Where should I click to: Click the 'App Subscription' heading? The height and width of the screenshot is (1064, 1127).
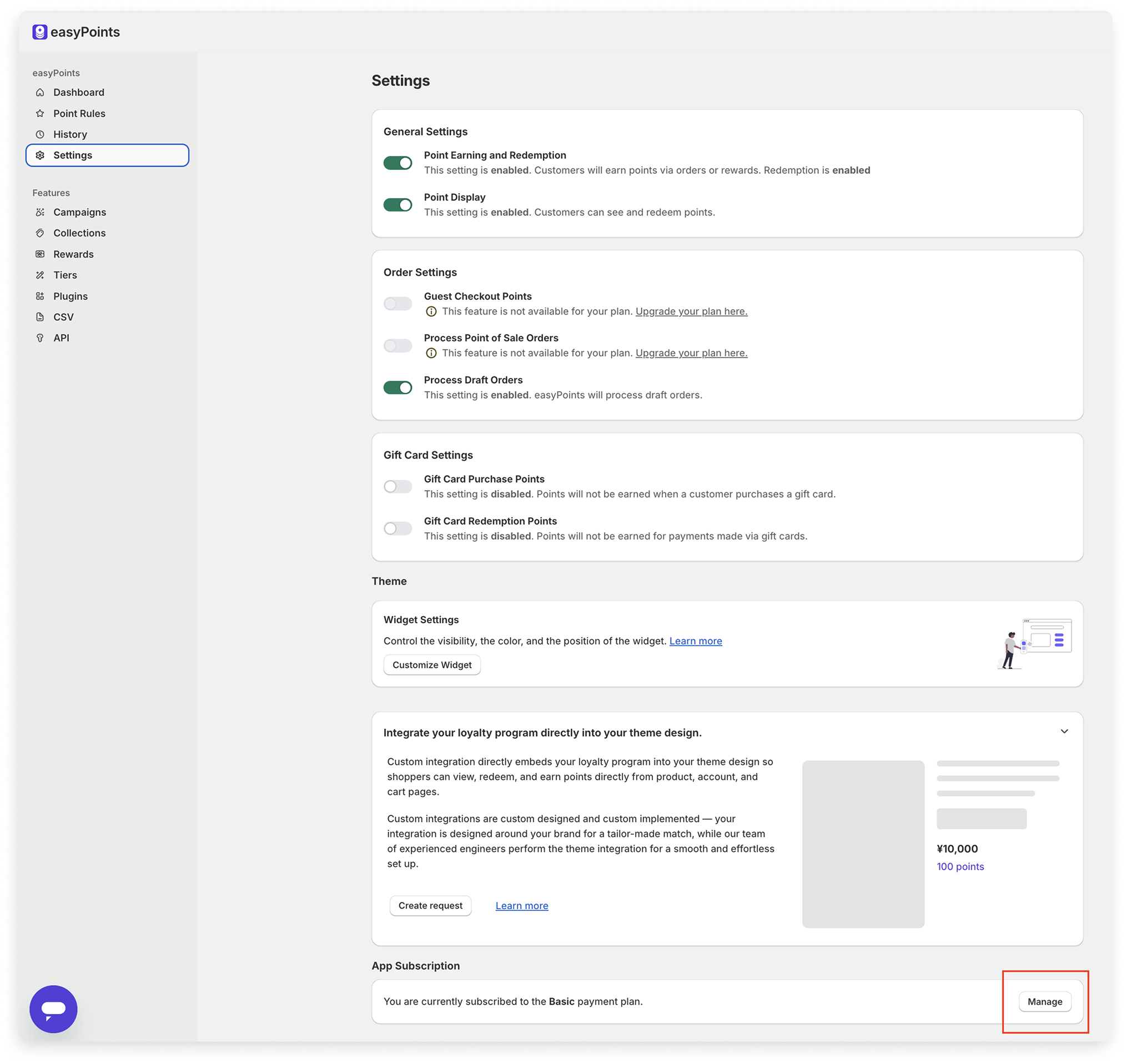tap(415, 966)
